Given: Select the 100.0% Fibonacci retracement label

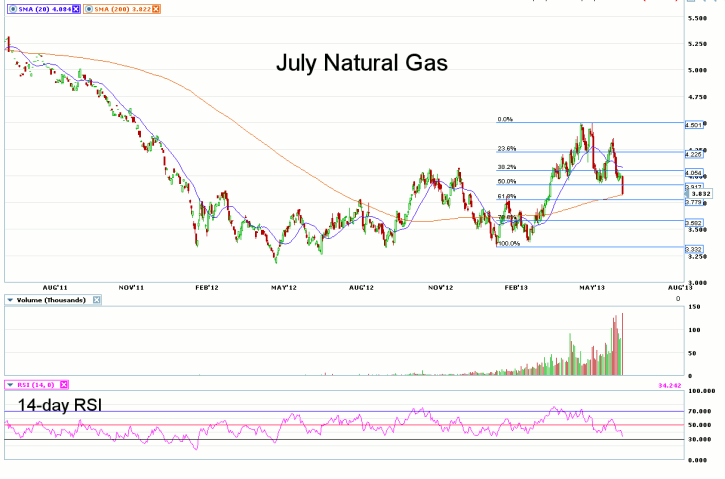Looking at the screenshot, I should pos(508,243).
